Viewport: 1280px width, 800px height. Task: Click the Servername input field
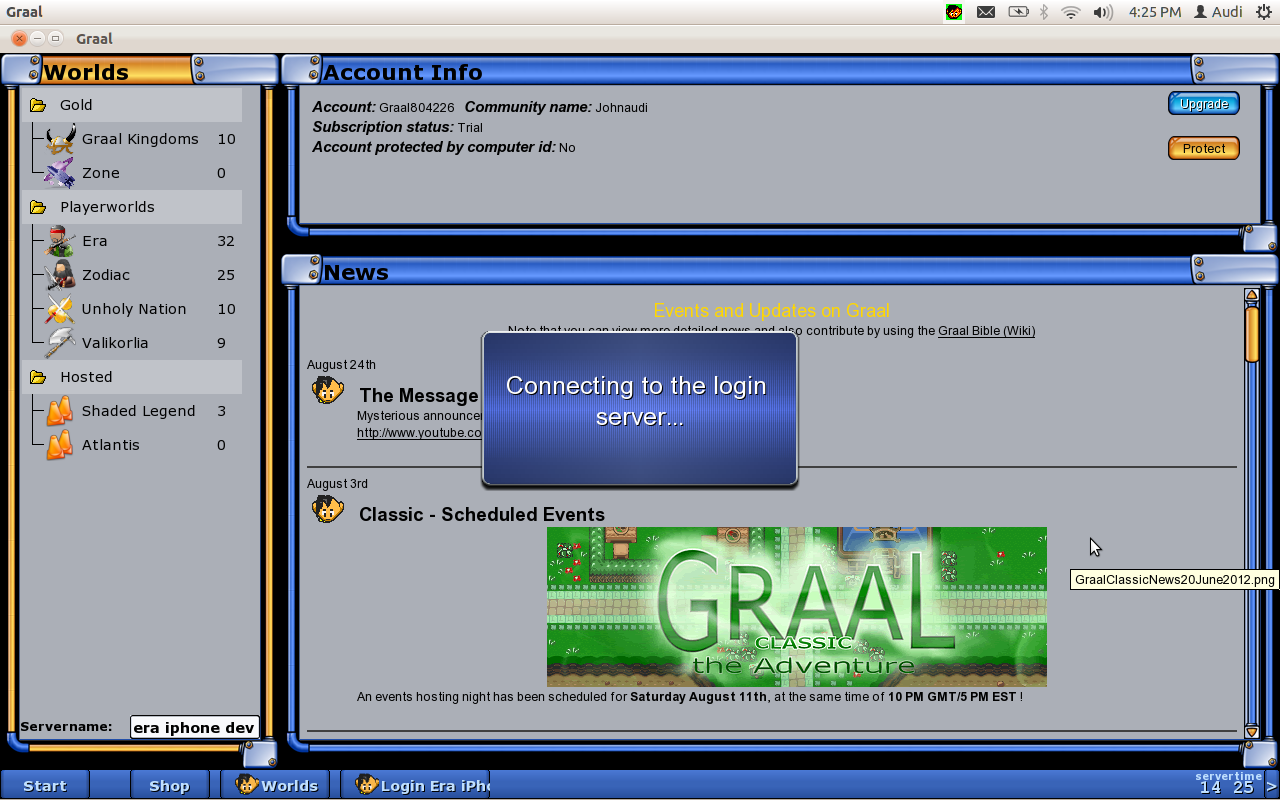pos(194,728)
